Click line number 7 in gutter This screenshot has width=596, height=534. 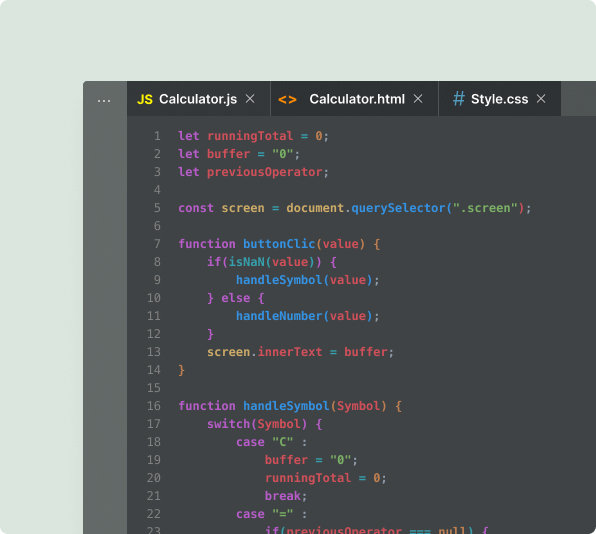click(x=157, y=244)
